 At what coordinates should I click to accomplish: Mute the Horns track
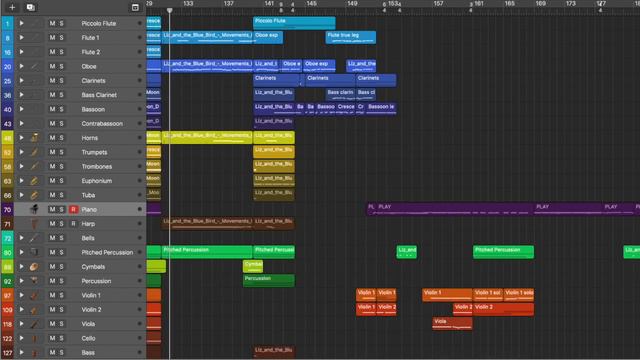pos(52,138)
